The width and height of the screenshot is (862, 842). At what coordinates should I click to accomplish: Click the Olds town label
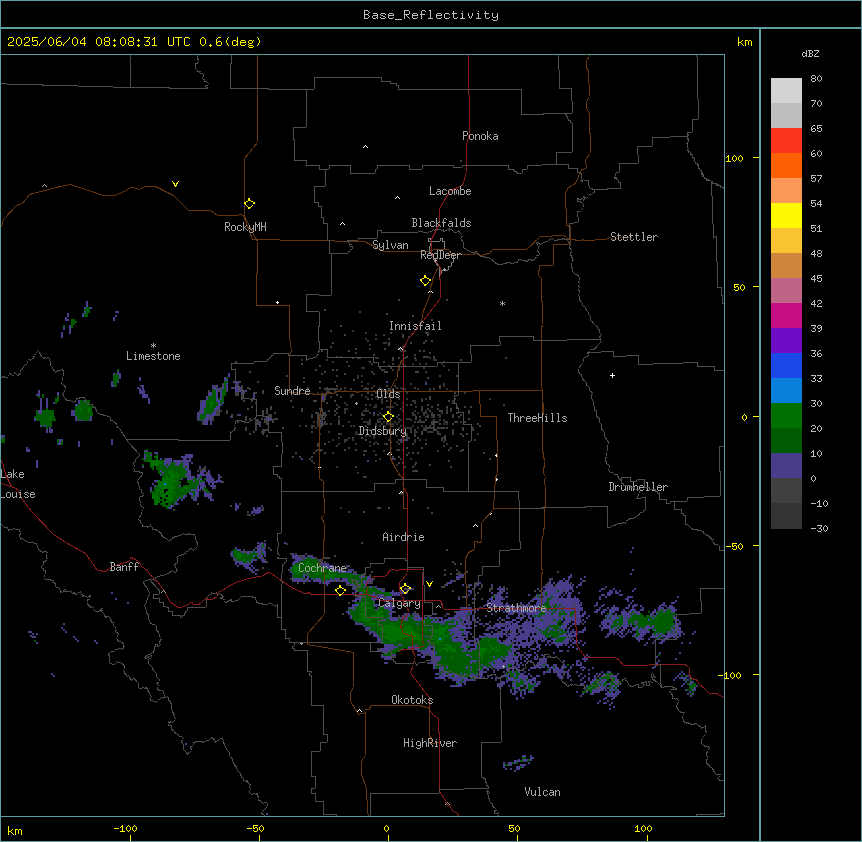[x=388, y=394]
